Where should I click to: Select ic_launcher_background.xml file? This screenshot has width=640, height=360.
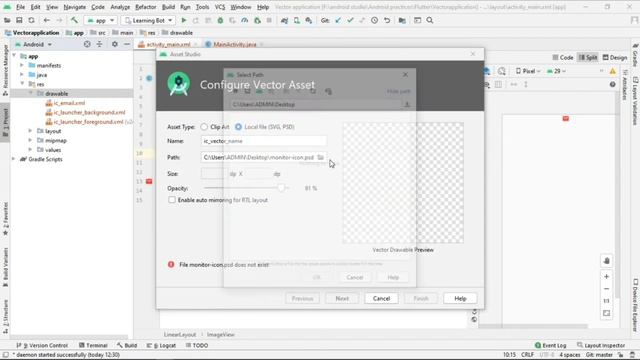[86, 112]
